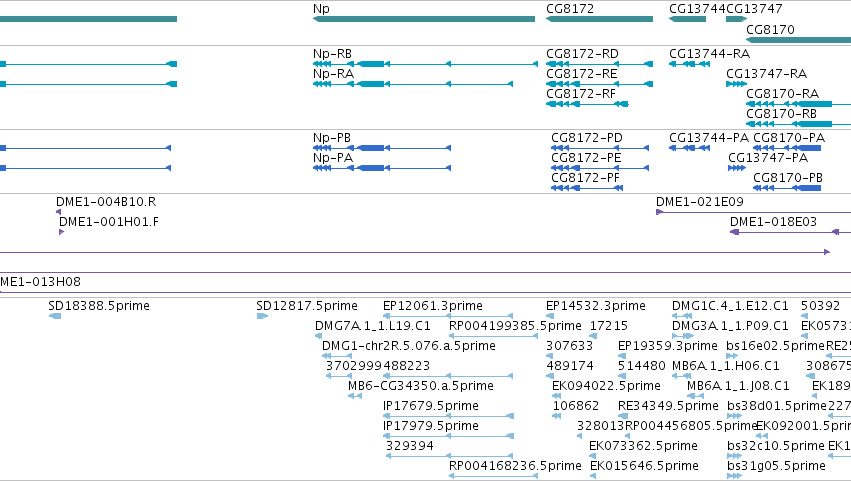Click the EP12061.3prime EST label
The height and width of the screenshot is (481, 851).
[433, 306]
